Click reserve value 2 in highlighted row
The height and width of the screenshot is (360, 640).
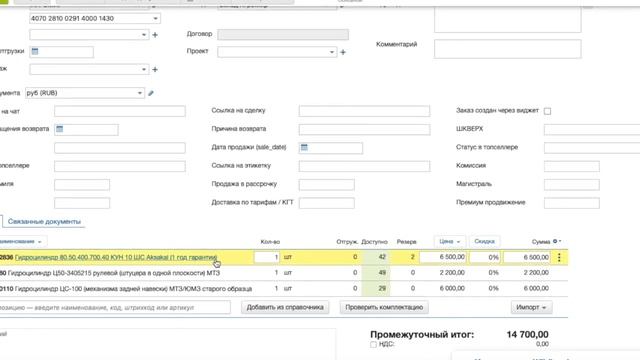coord(412,257)
